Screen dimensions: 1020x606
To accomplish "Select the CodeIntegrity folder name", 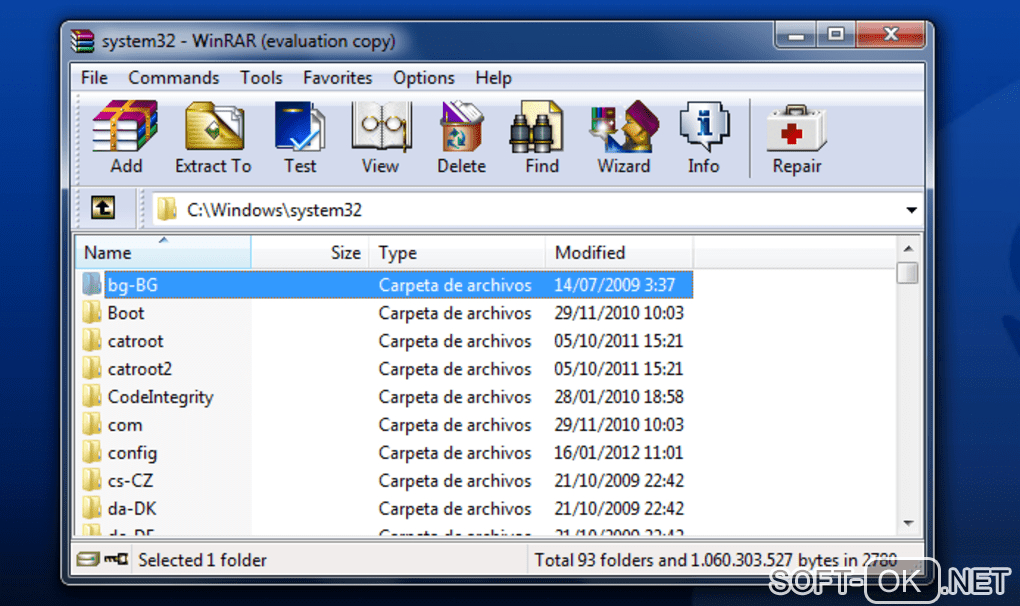I will pos(161,397).
